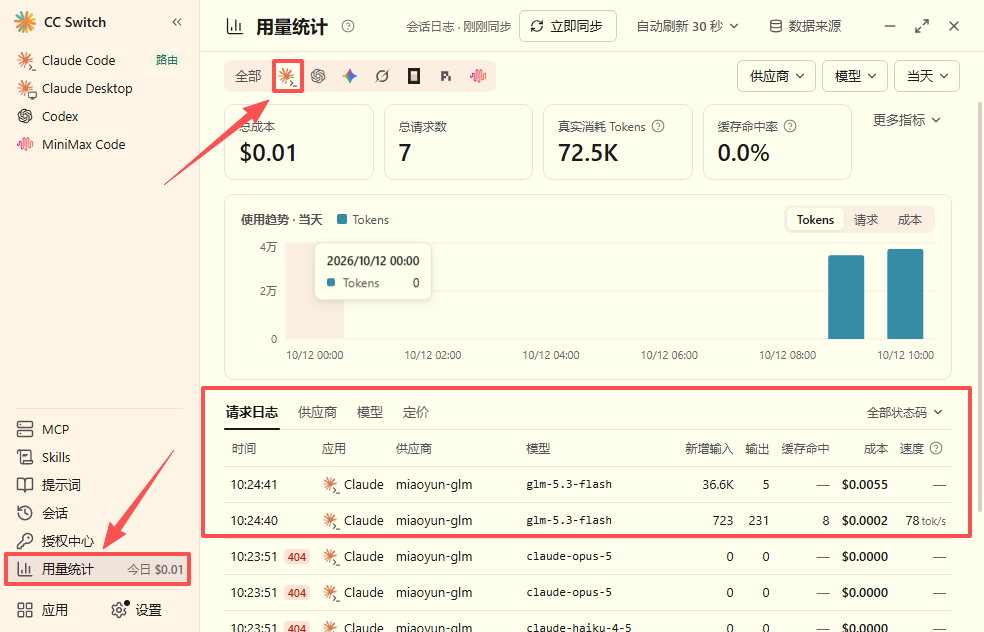Viewport: 984px width, 632px height.
Task: Click the 路由 badge next to Claude Code
Action: 167,60
